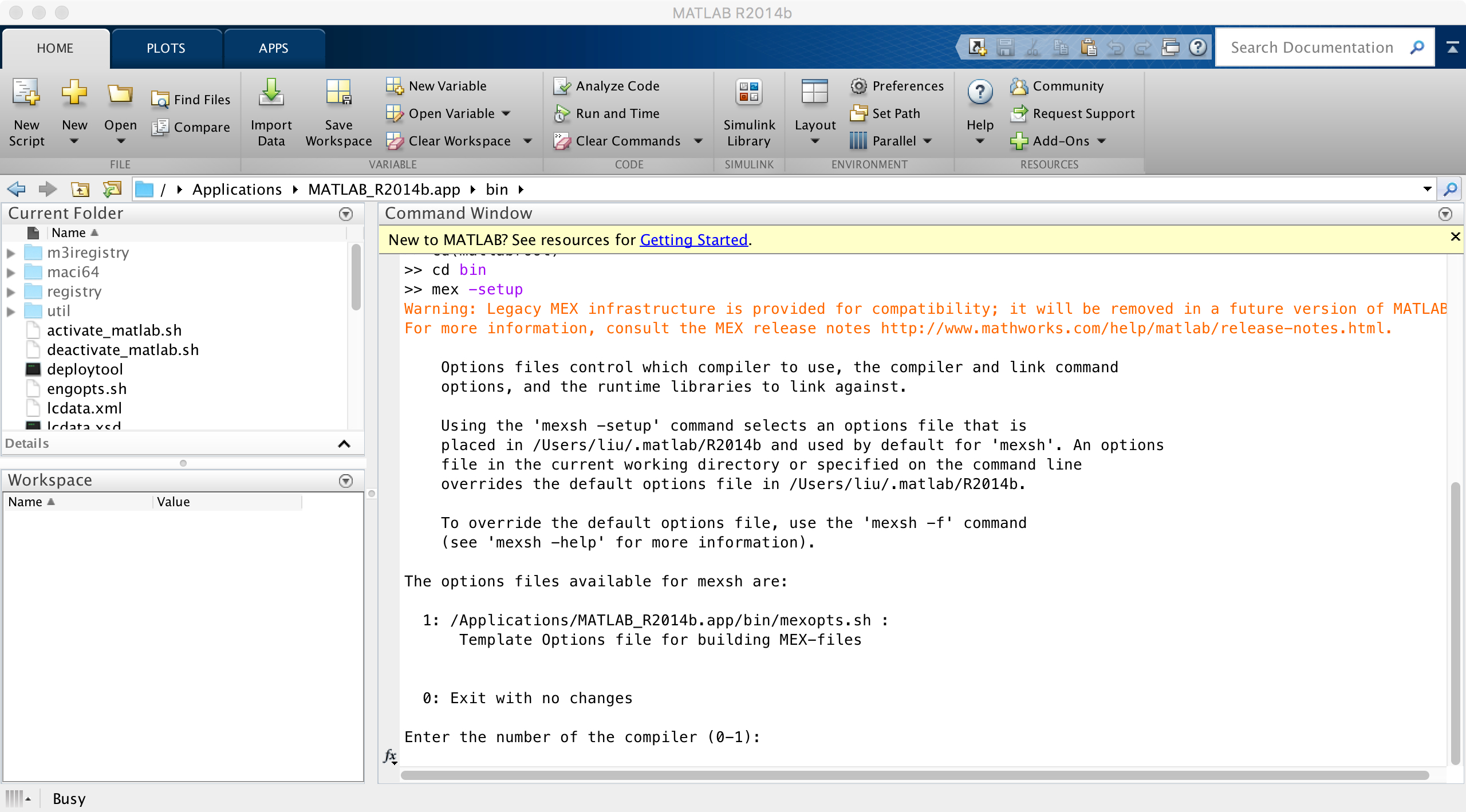Click the Getting Started link
This screenshot has width=1466, height=812.
pyautogui.click(x=693, y=239)
